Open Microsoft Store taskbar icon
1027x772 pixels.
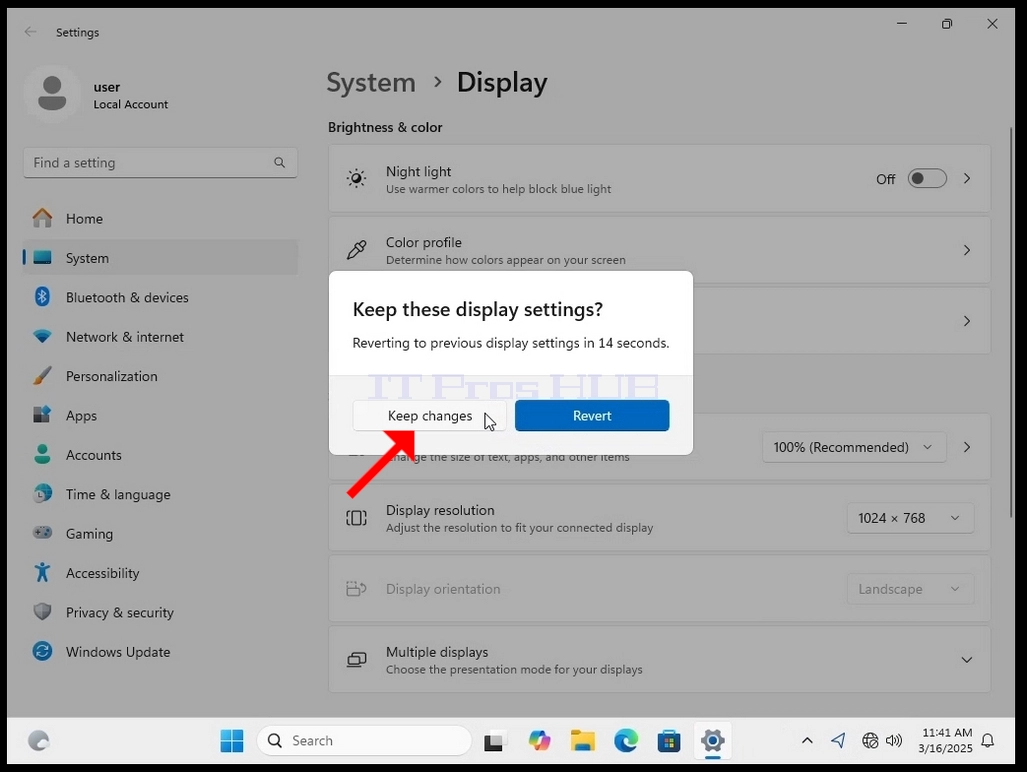point(669,741)
